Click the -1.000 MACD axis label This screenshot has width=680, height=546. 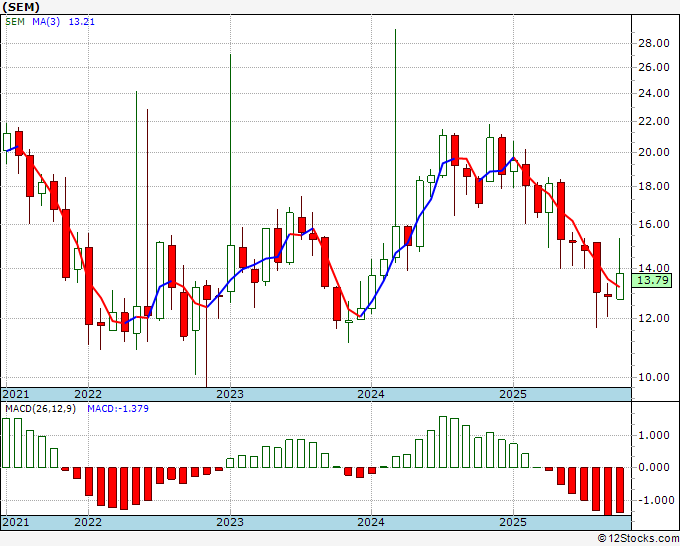[652, 500]
